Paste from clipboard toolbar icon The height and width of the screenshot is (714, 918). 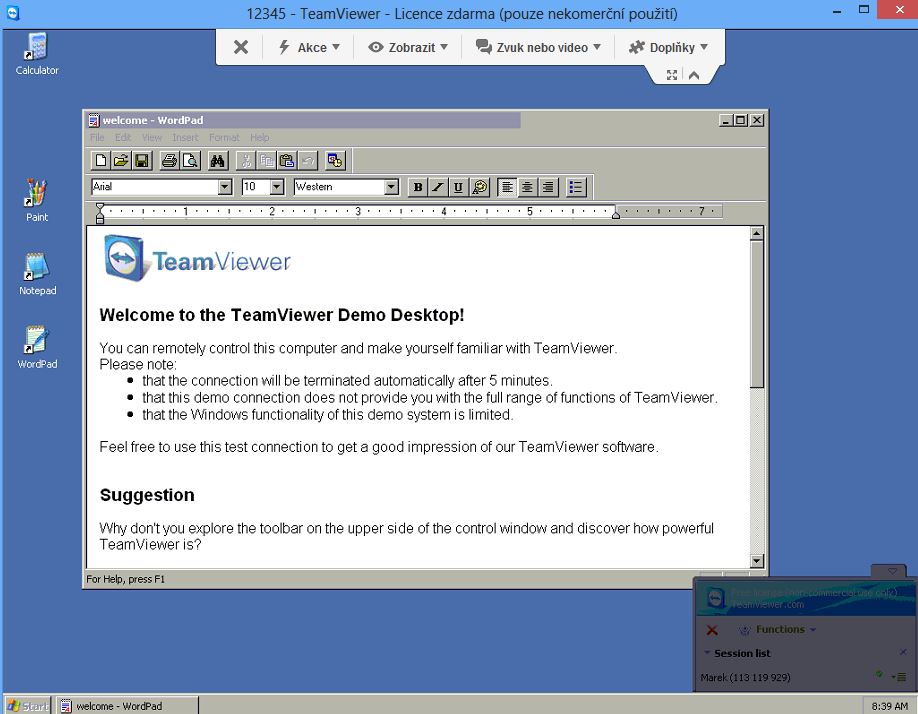287,160
